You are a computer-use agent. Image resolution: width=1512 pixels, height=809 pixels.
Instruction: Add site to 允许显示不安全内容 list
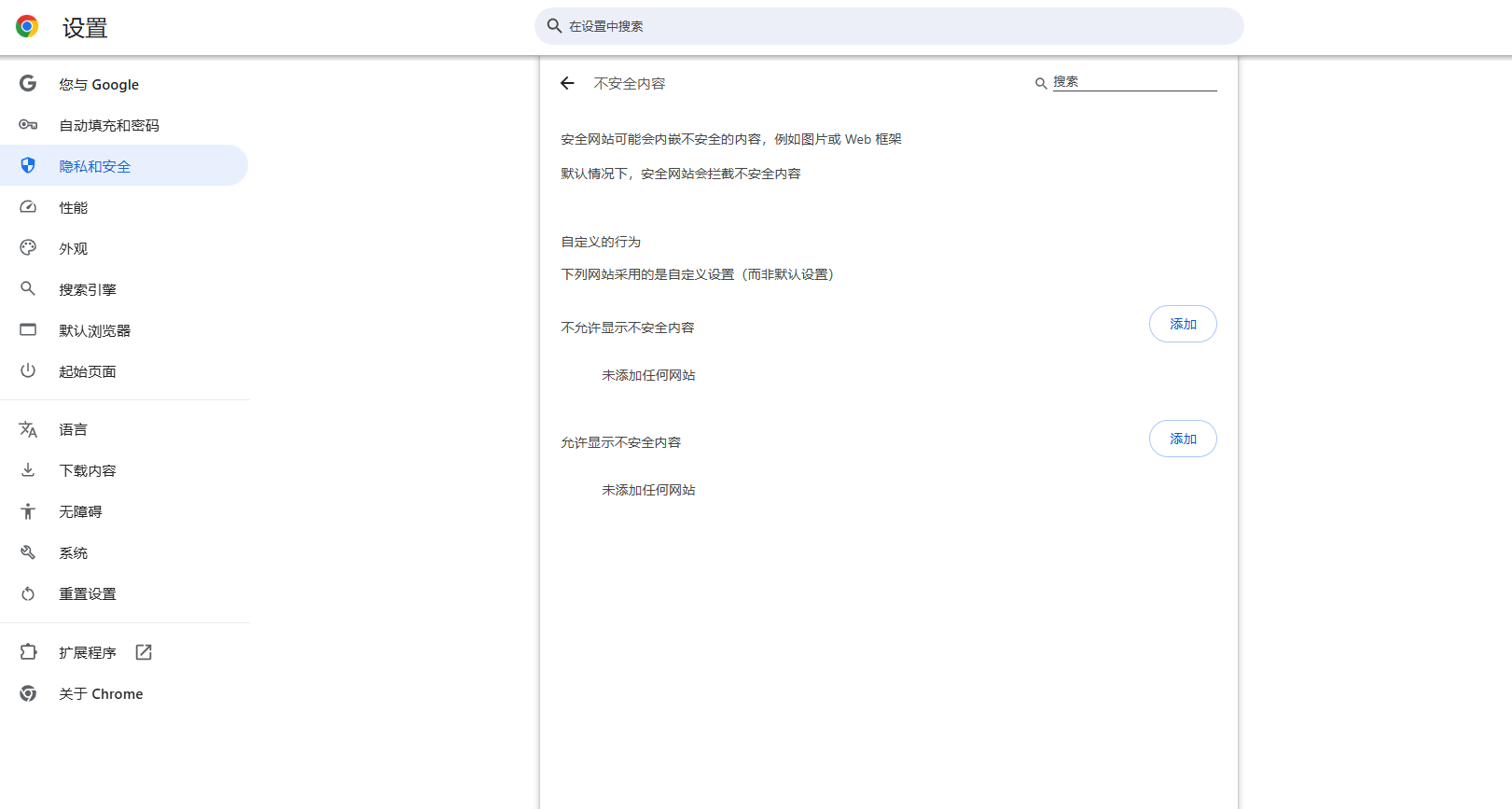(1183, 439)
